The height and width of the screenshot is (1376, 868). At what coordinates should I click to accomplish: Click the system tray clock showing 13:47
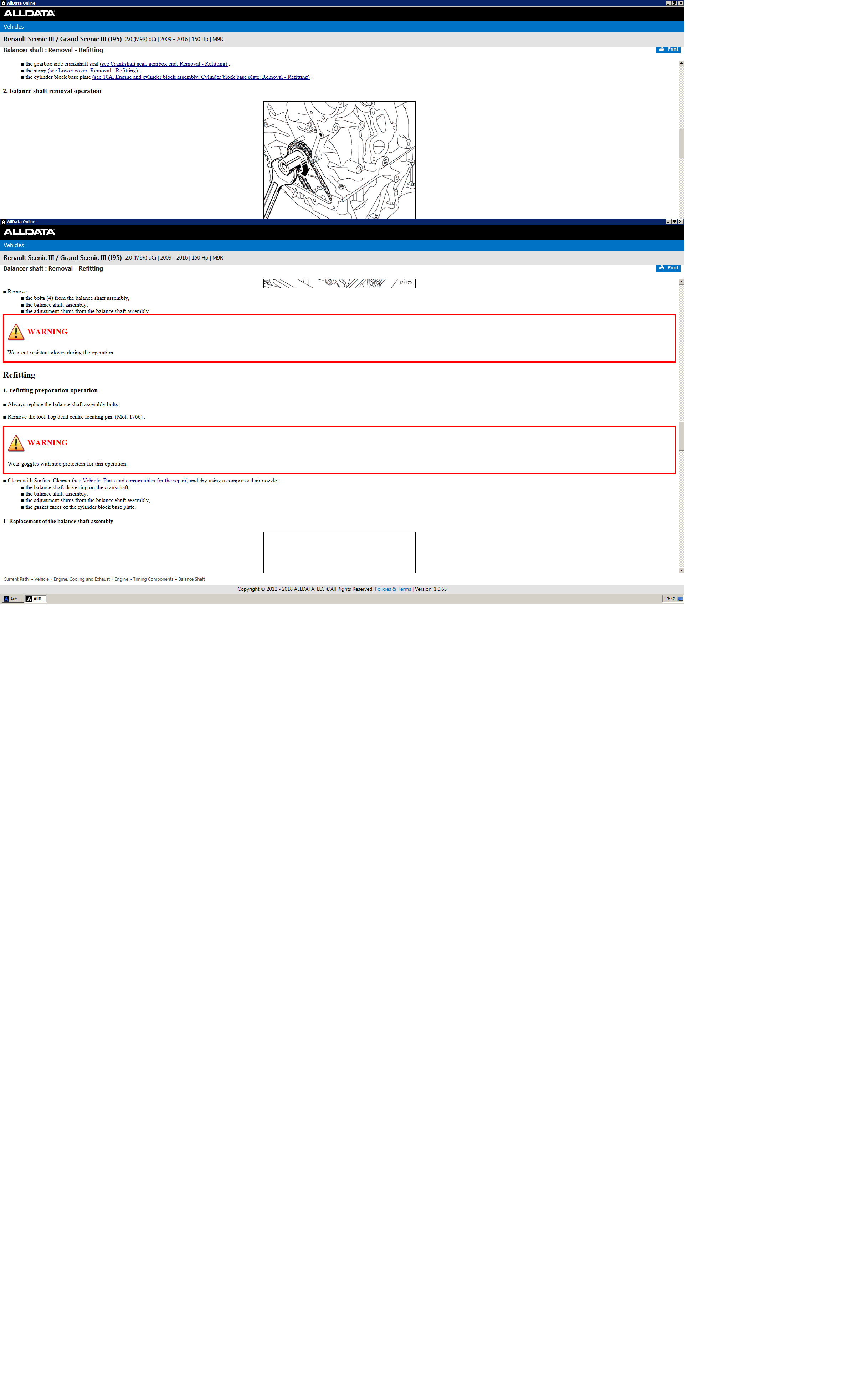pos(669,599)
